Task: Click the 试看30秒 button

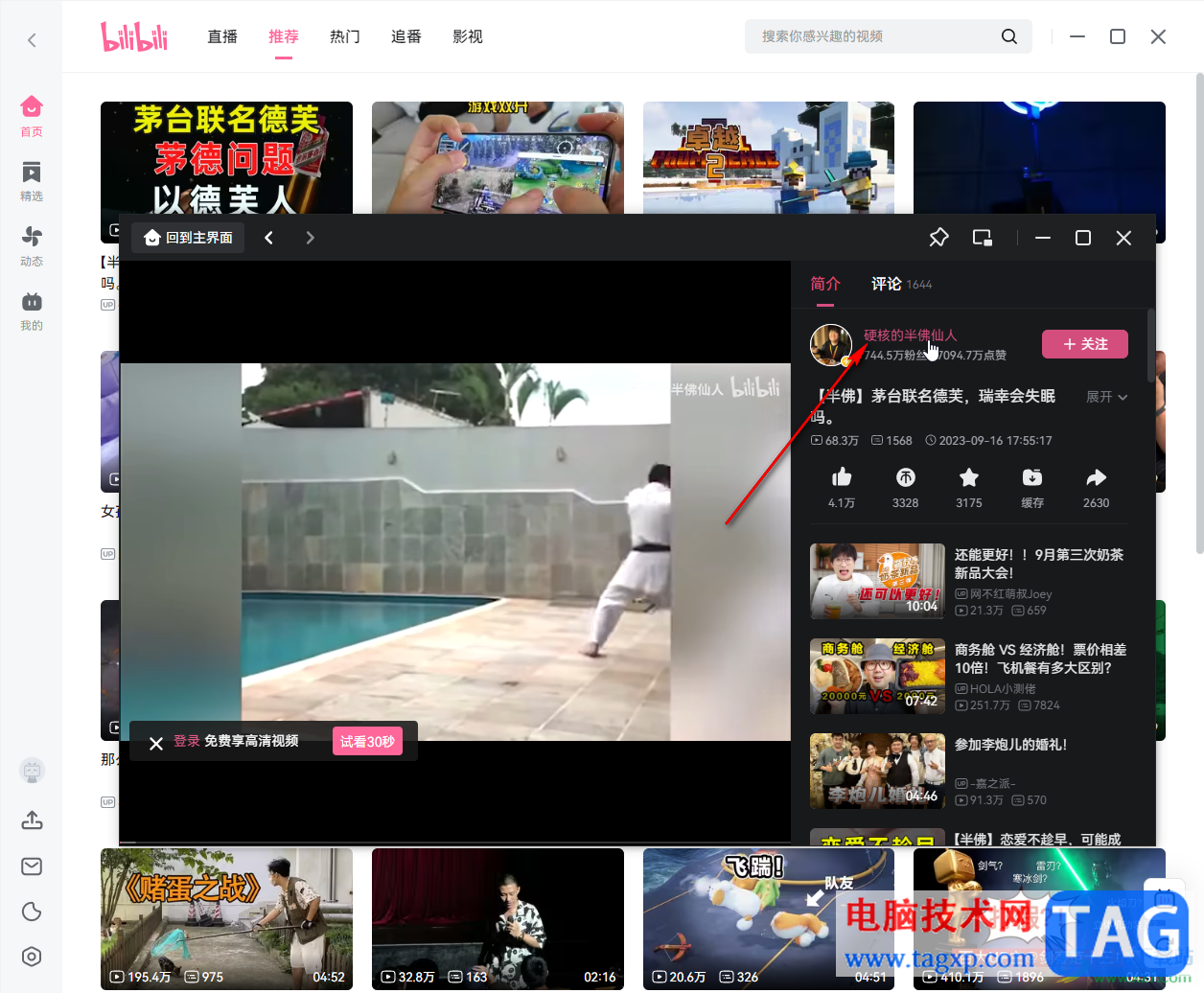Action: 367,741
